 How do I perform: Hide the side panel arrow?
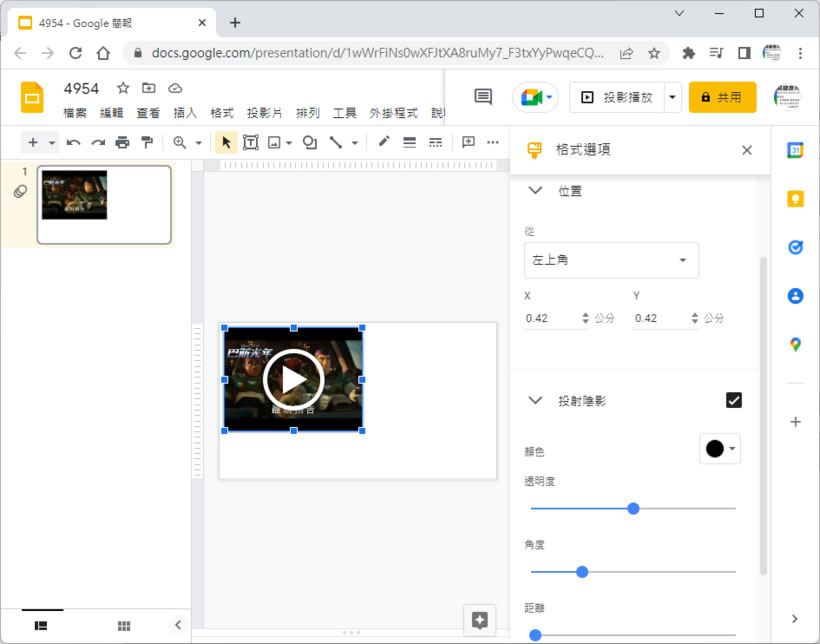pyautogui.click(x=795, y=619)
